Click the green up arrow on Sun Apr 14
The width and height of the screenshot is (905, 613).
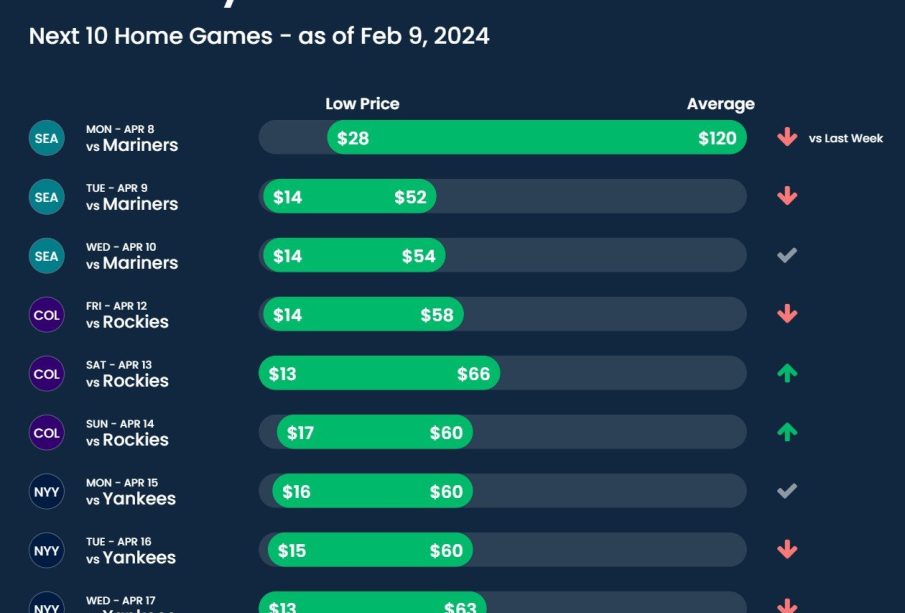pos(787,432)
